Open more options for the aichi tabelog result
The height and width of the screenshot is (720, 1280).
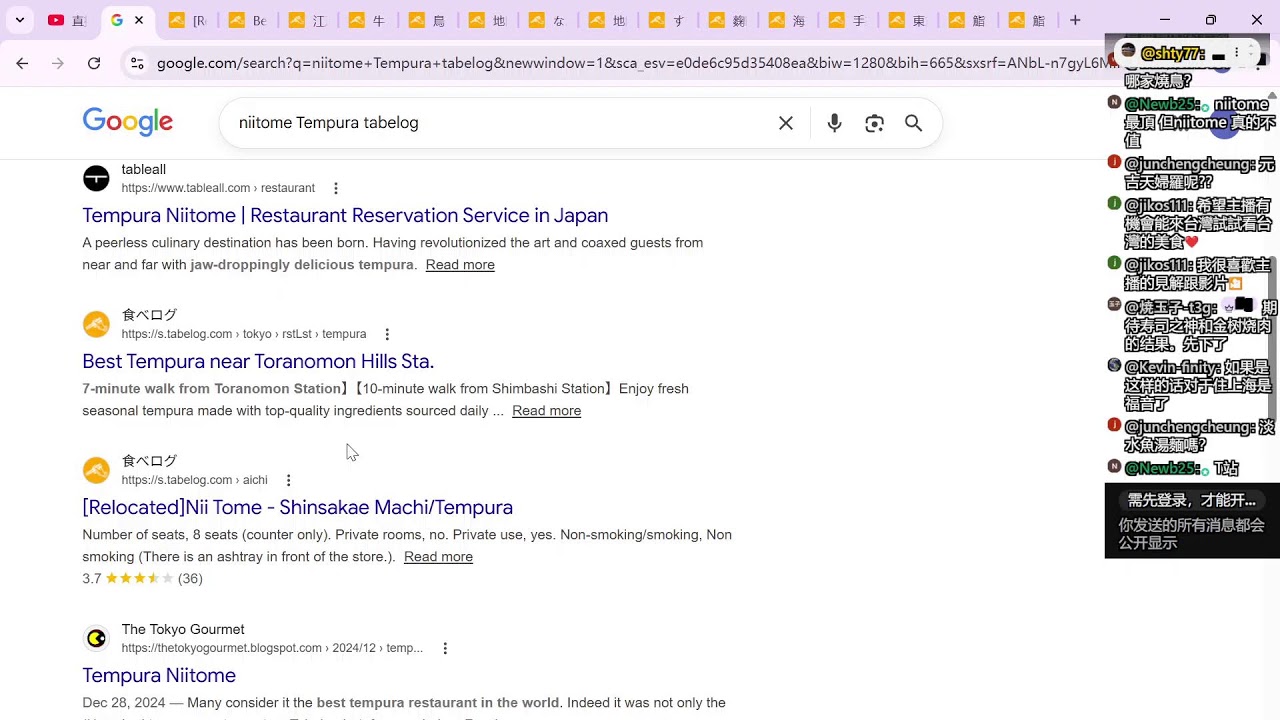[x=289, y=480]
